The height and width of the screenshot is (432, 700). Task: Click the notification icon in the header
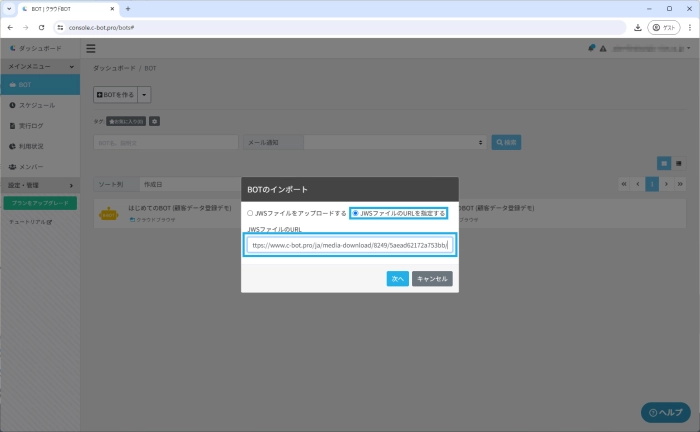591,48
